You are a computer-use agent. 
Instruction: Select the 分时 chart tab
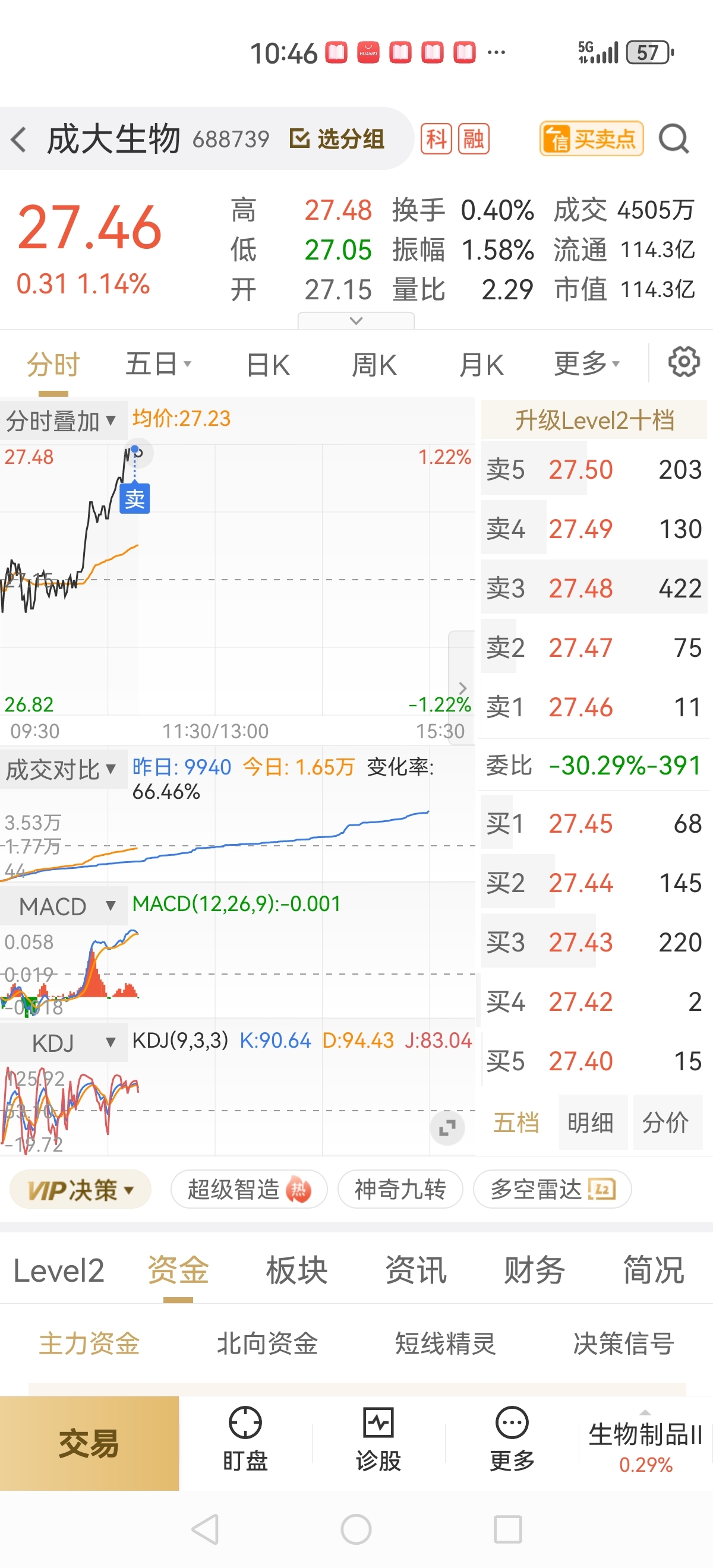tap(53, 365)
